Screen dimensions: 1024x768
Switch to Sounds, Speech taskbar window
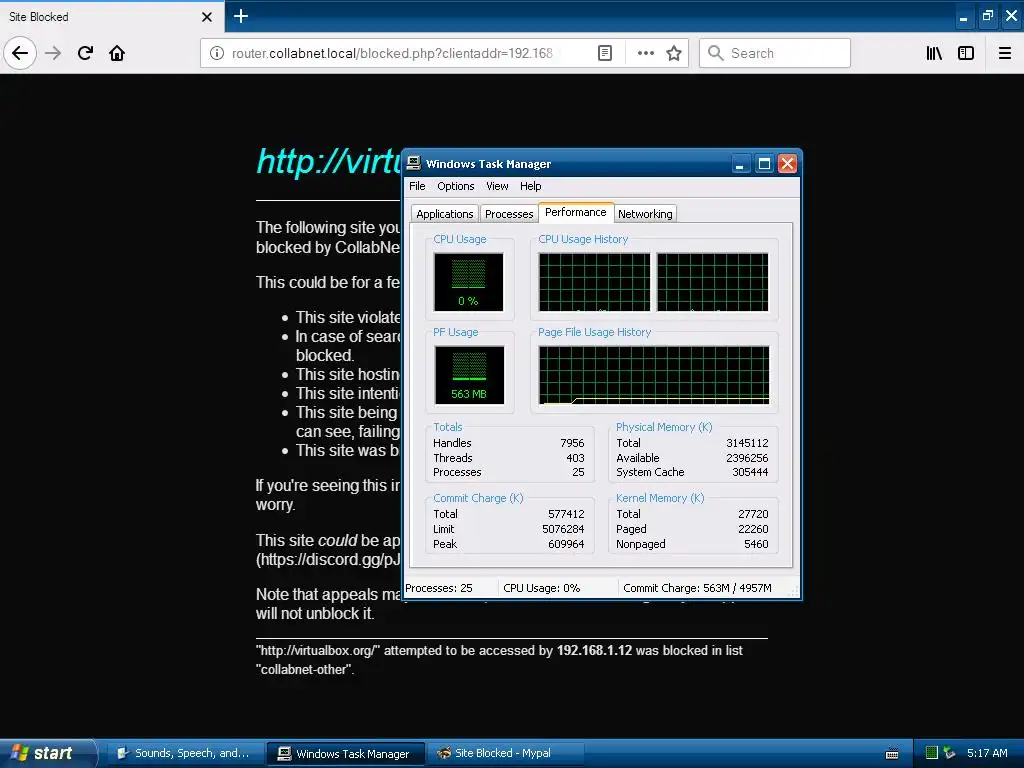pos(185,754)
